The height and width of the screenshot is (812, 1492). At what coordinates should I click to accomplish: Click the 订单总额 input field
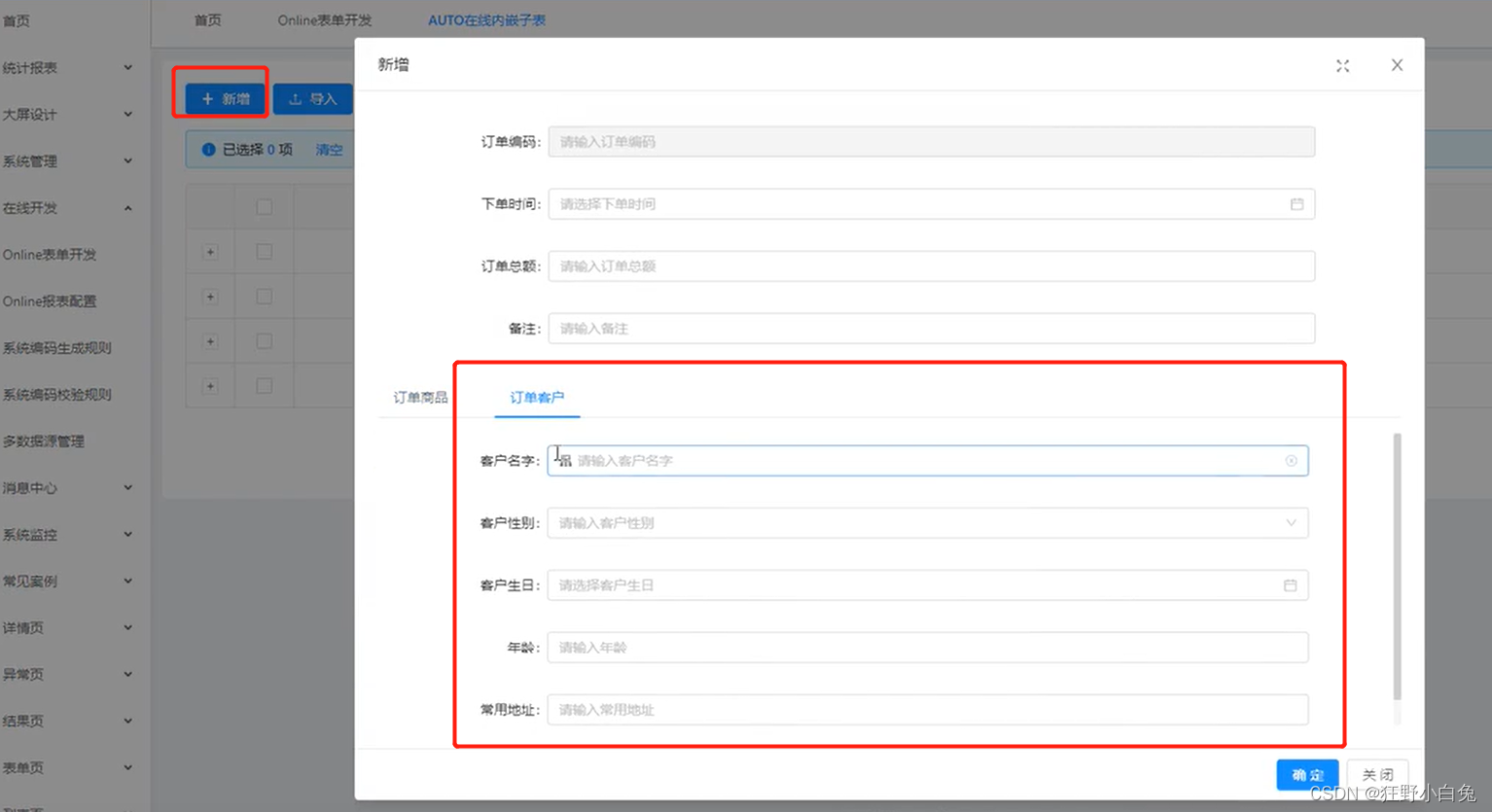pyautogui.click(x=932, y=266)
